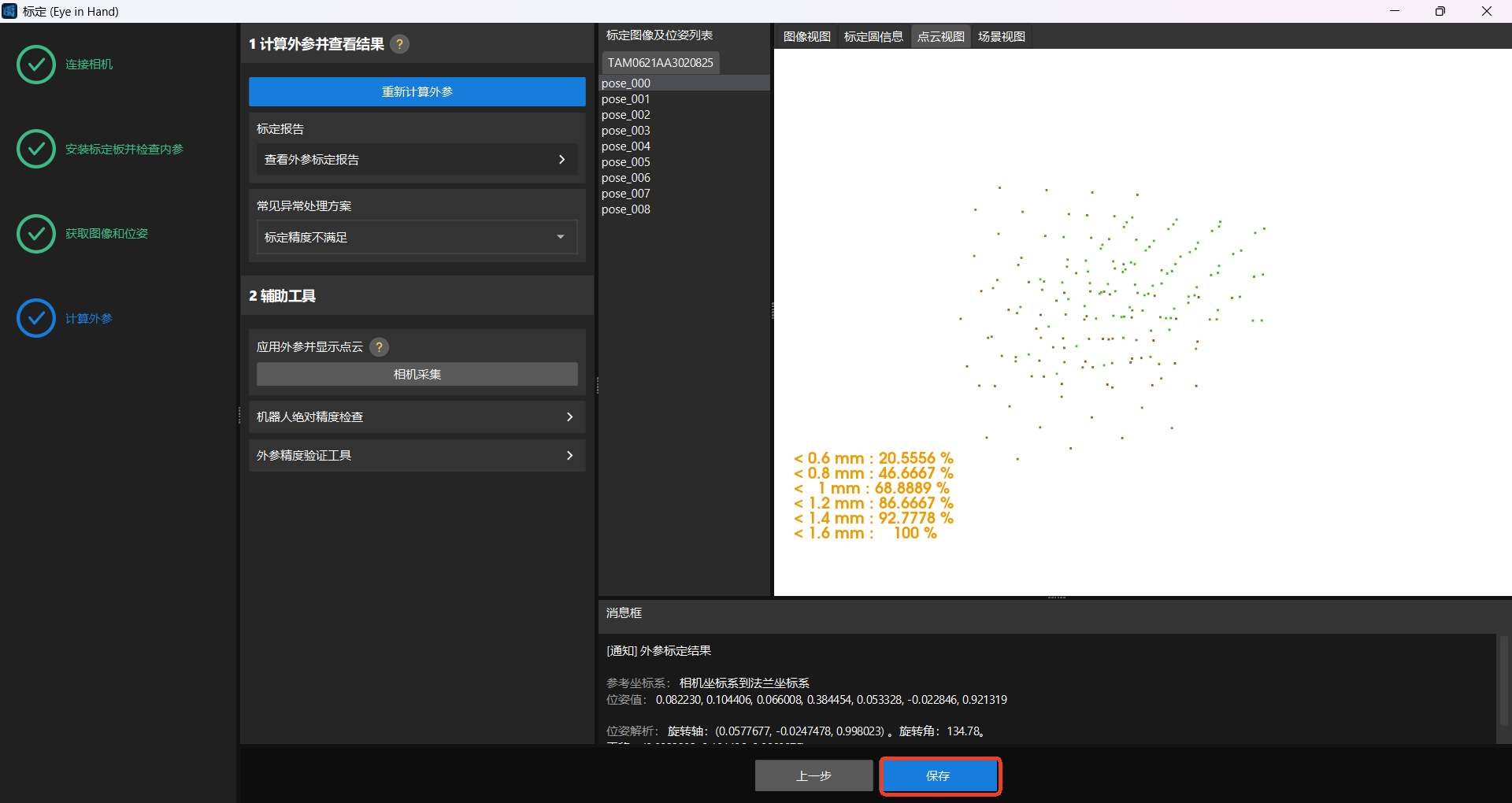Click the 安装标定板并检查内参 step checkmark icon
The width and height of the screenshot is (1512, 803).
(36, 149)
